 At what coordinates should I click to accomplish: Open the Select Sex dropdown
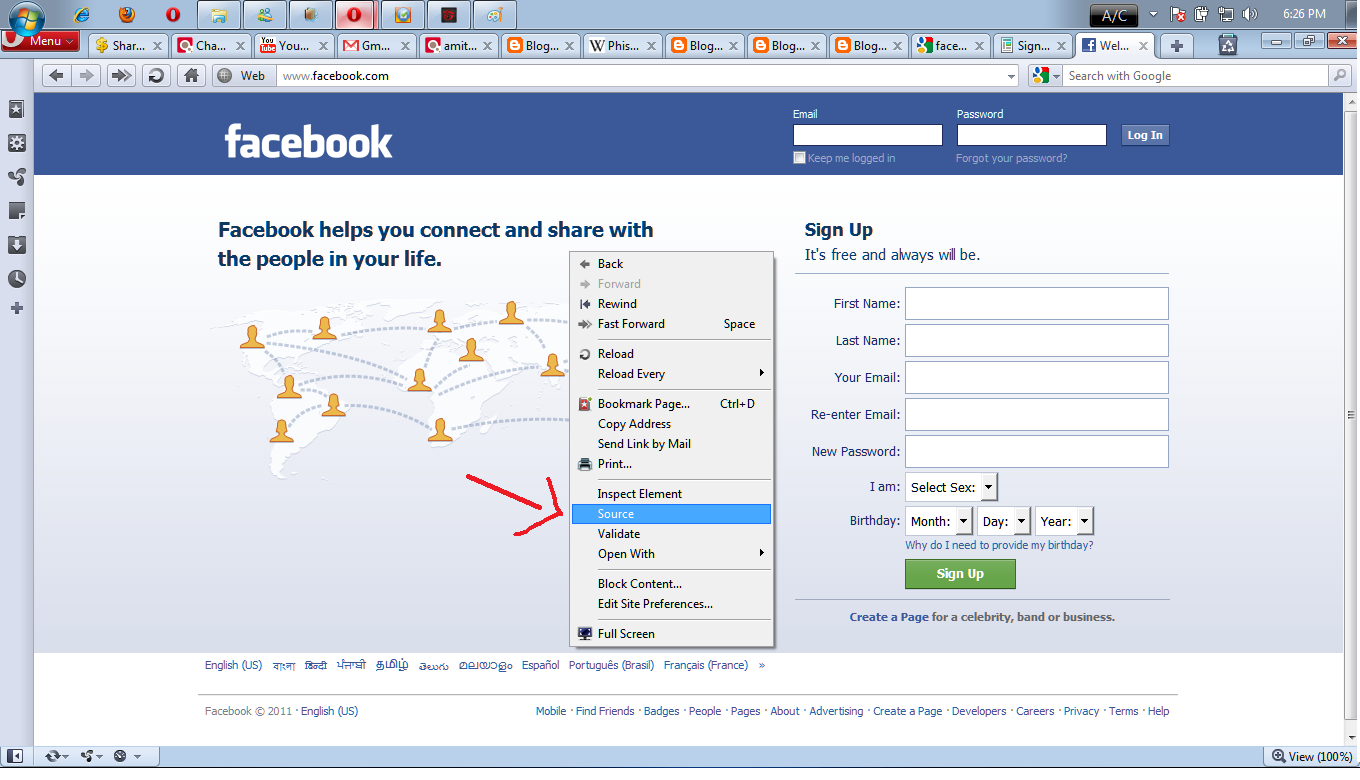tap(951, 487)
